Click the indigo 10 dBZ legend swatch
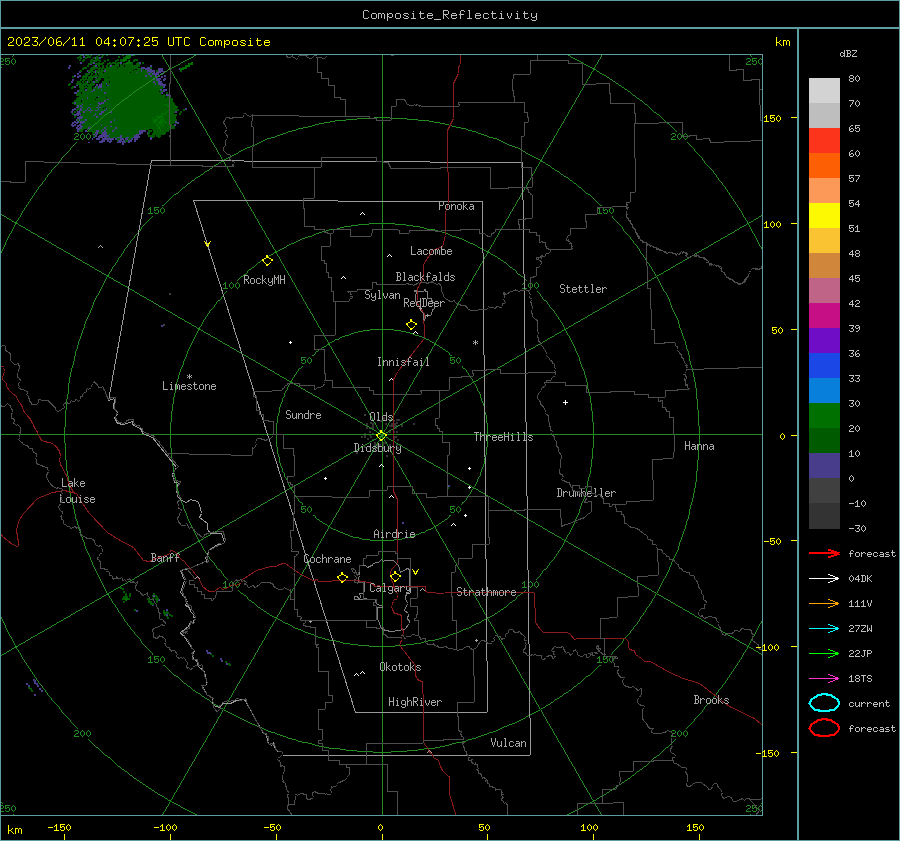The width and height of the screenshot is (900, 841). coord(824,466)
